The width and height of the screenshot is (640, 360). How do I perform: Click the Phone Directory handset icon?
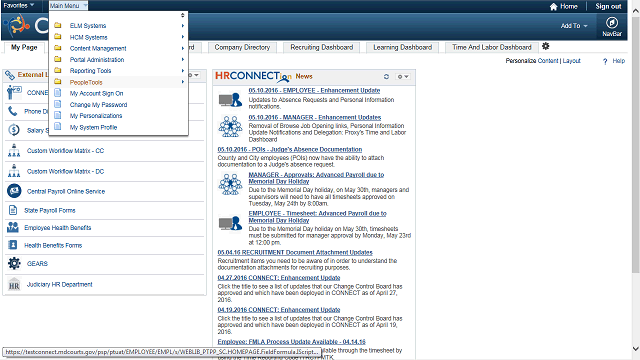point(13,111)
